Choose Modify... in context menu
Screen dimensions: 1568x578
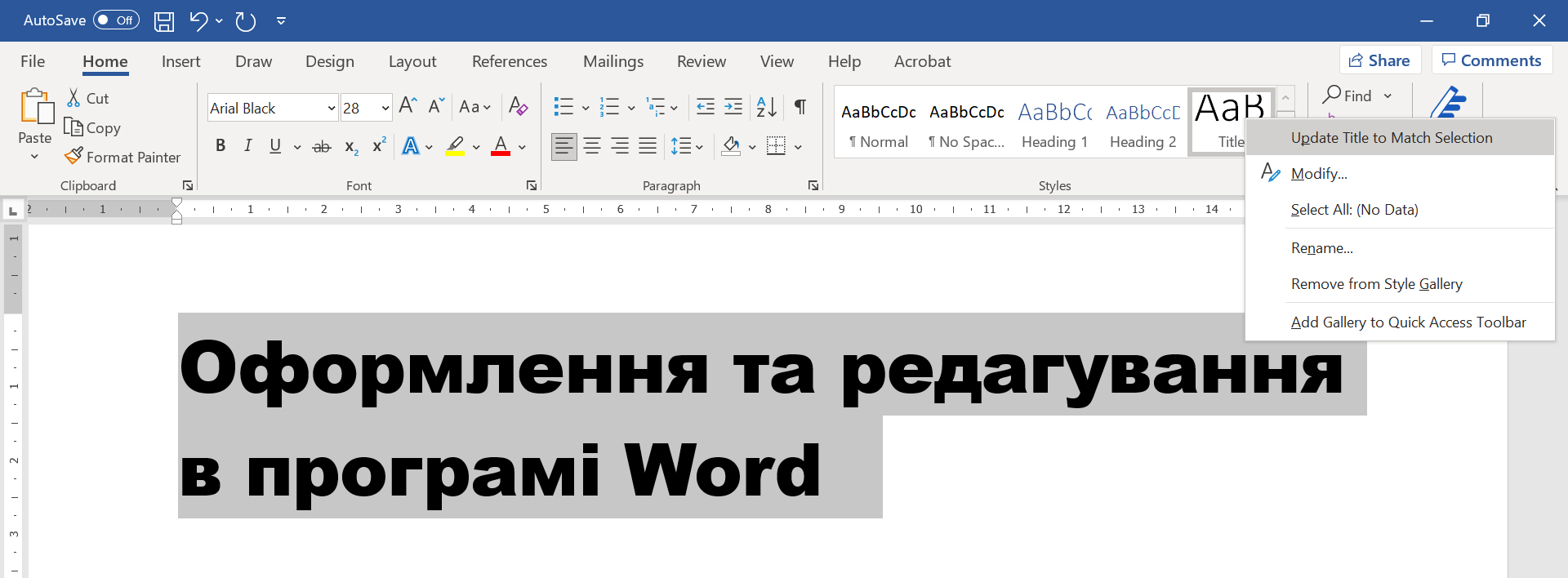click(x=1400, y=173)
